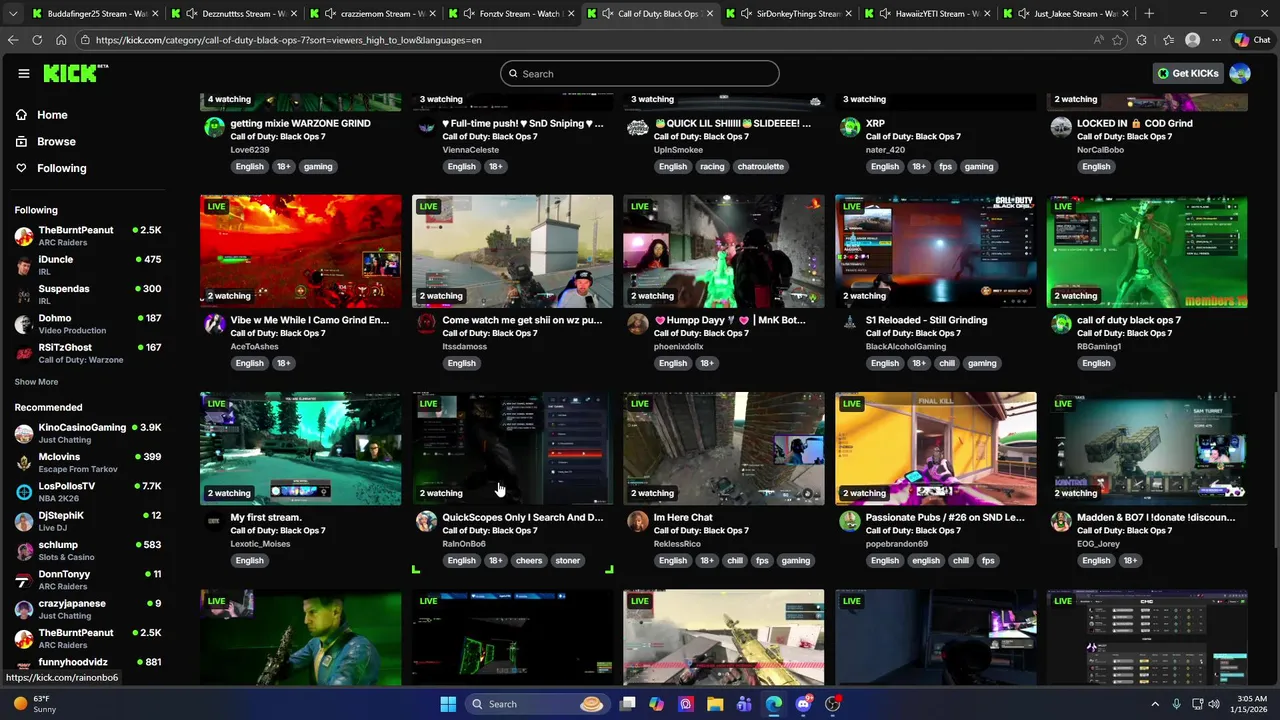This screenshot has width=1280, height=720.
Task: Mute the Just_Jakee Stream tab audio
Action: 1023,14
